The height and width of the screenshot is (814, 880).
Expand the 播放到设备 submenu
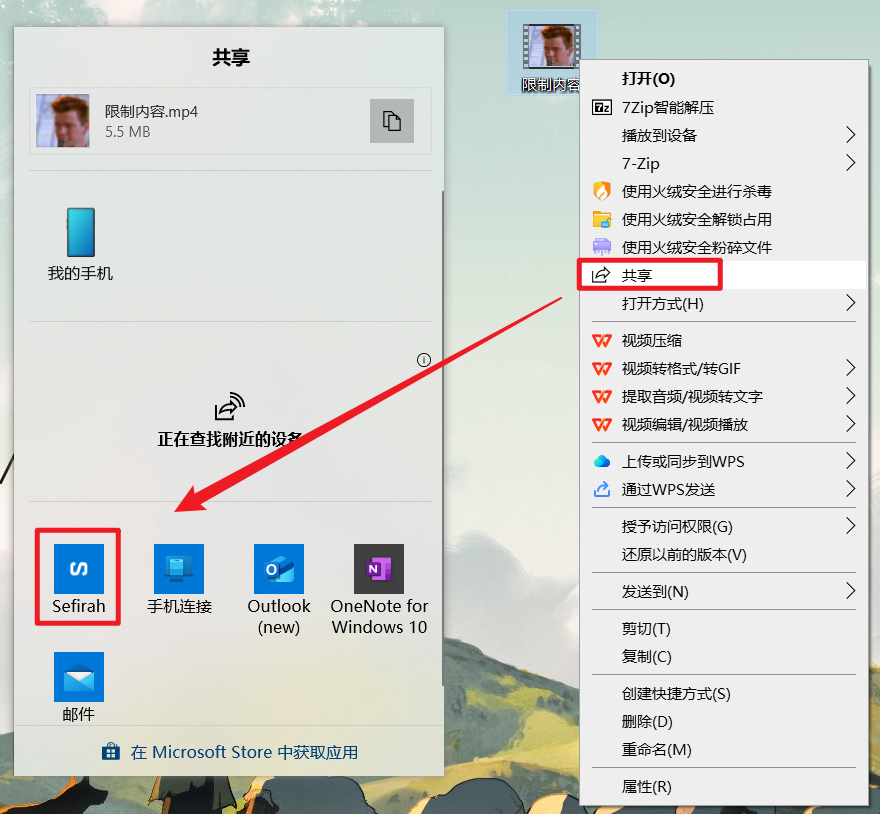click(x=723, y=135)
